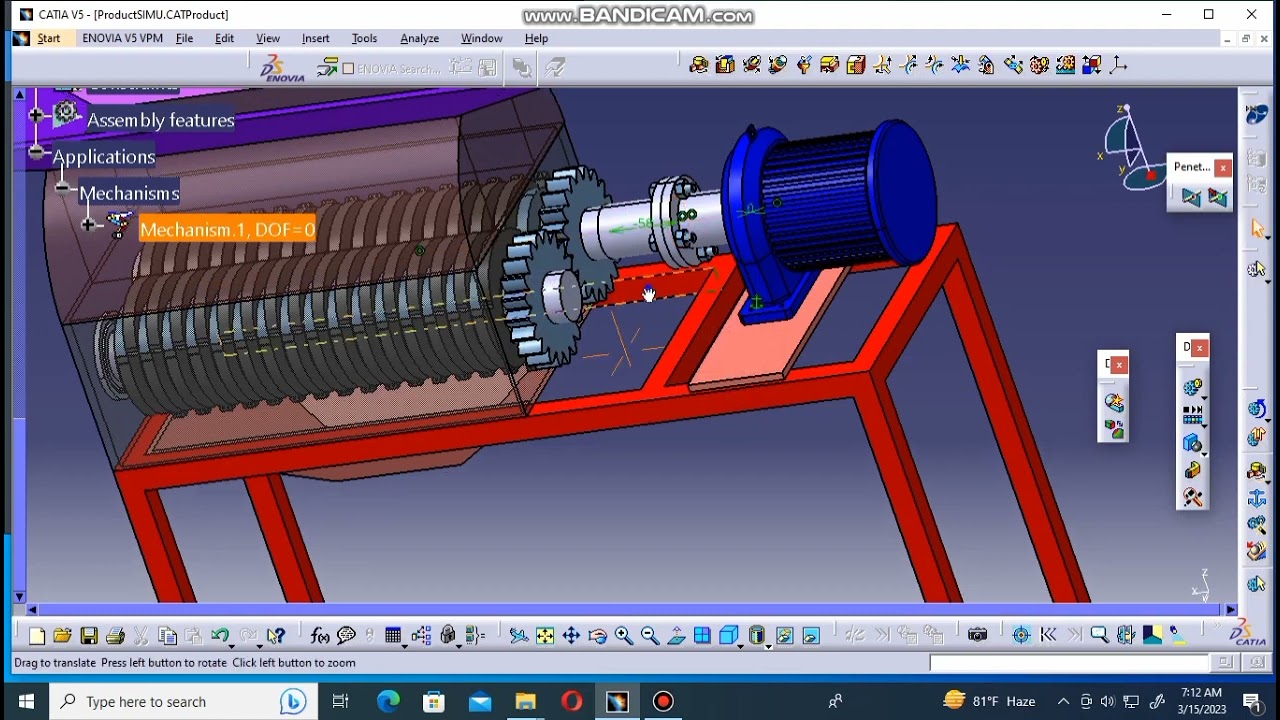The height and width of the screenshot is (720, 1280).
Task: Close the Penet... floating toolbar
Action: coord(1223,168)
